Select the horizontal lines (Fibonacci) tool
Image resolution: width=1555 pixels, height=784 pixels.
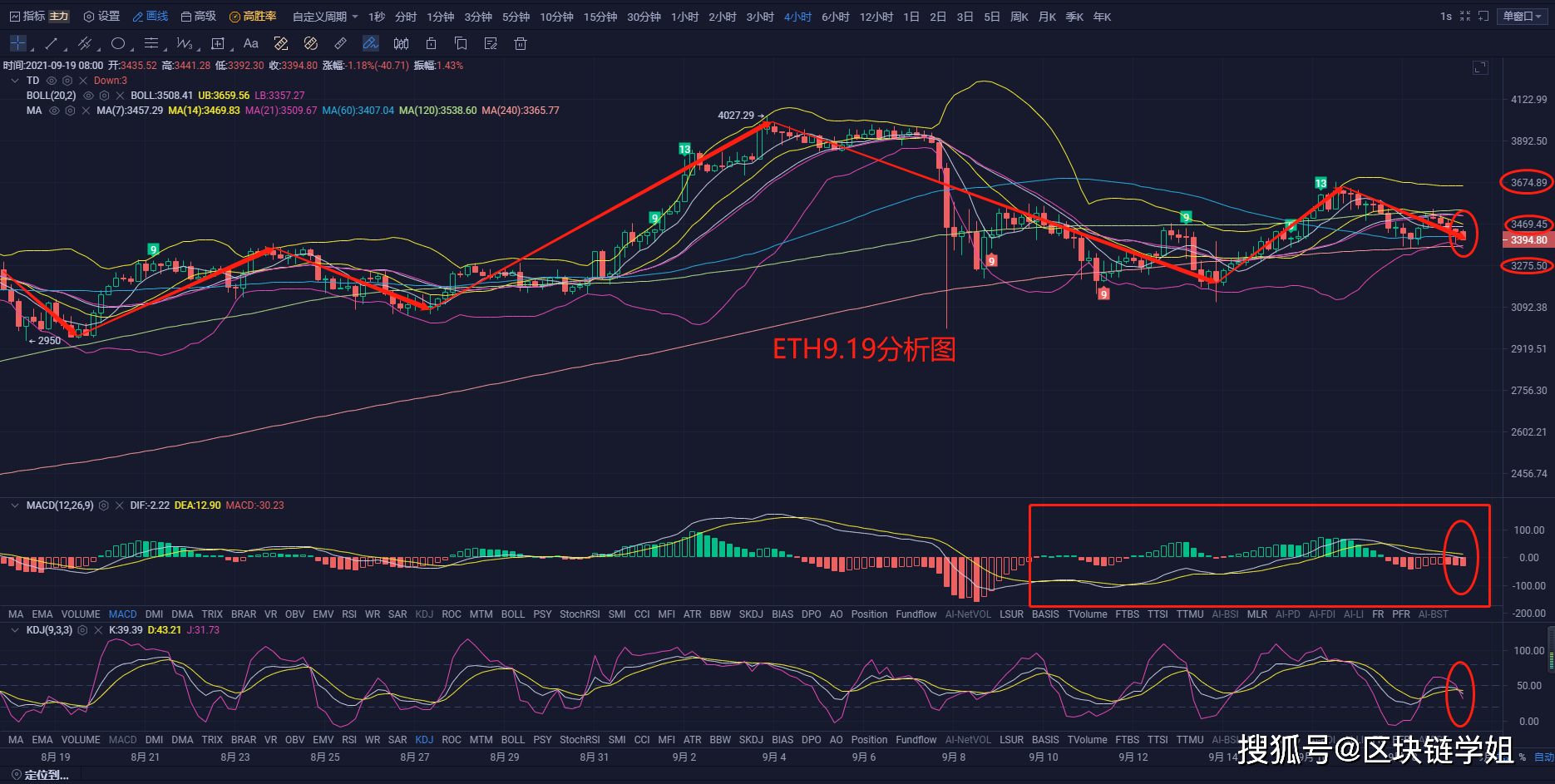(x=151, y=43)
